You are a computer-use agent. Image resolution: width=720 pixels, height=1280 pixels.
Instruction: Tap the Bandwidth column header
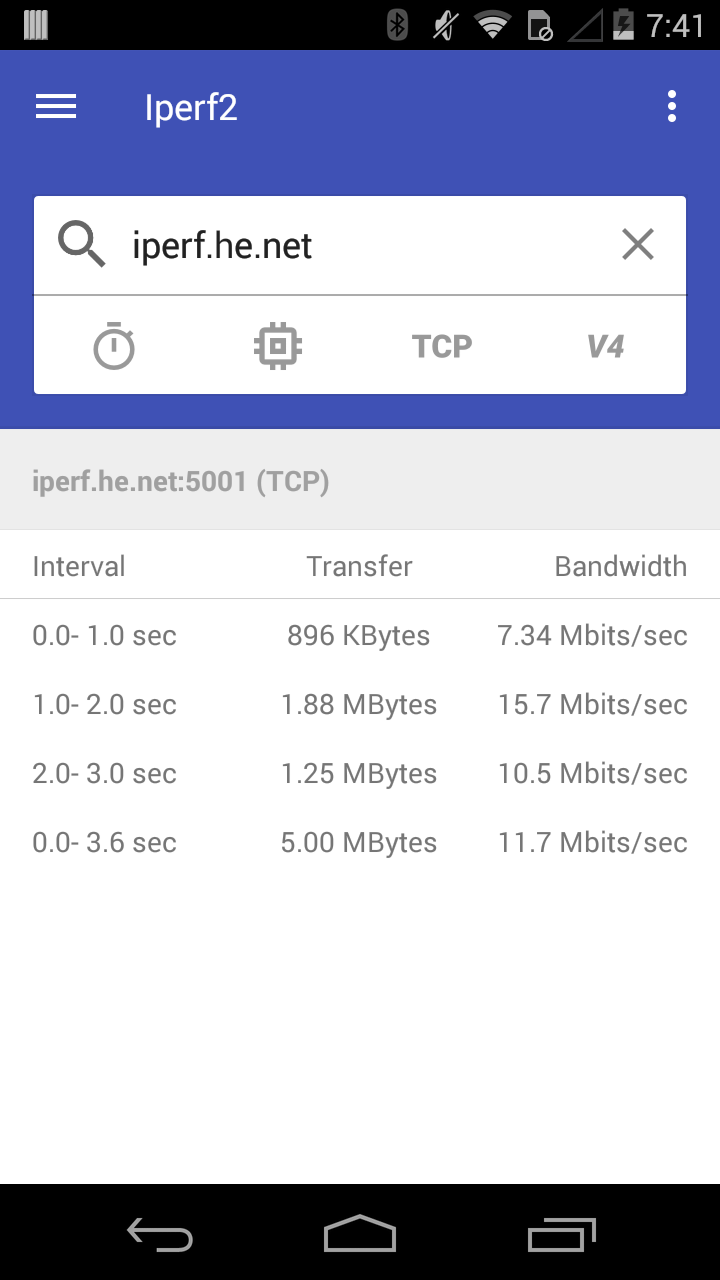620,566
